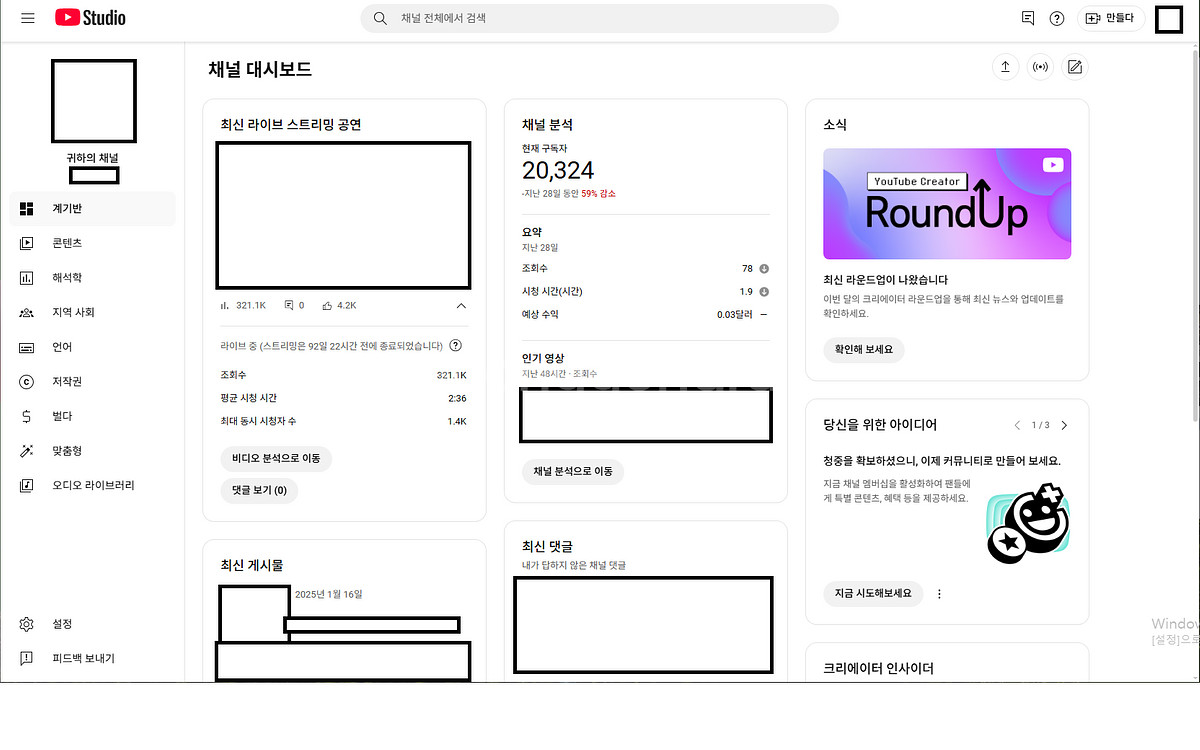This screenshot has height=750, width=1200.
Task: Collapse the live stream stats chevron
Action: (x=461, y=305)
